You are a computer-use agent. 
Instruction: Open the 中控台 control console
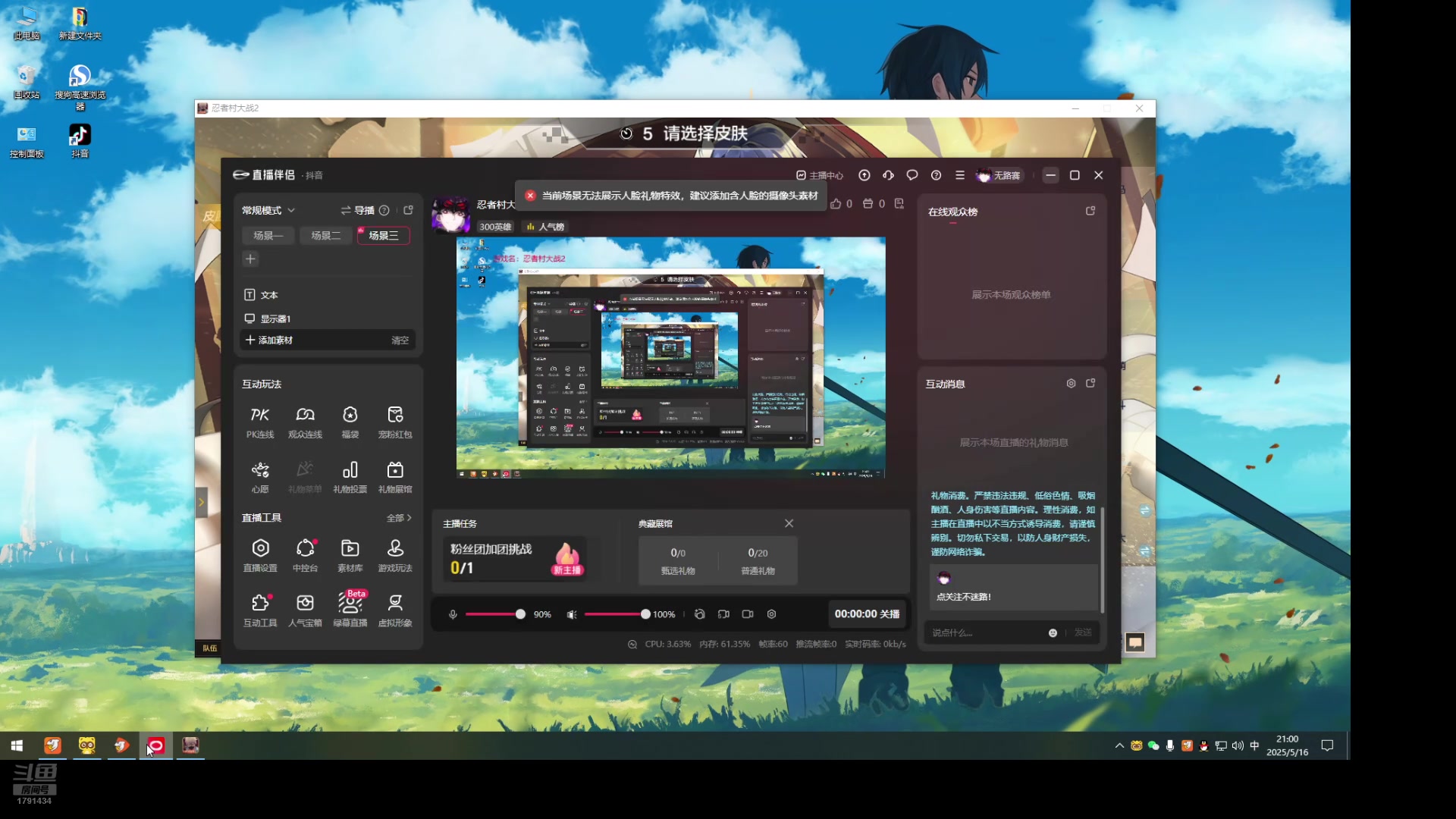[305, 556]
